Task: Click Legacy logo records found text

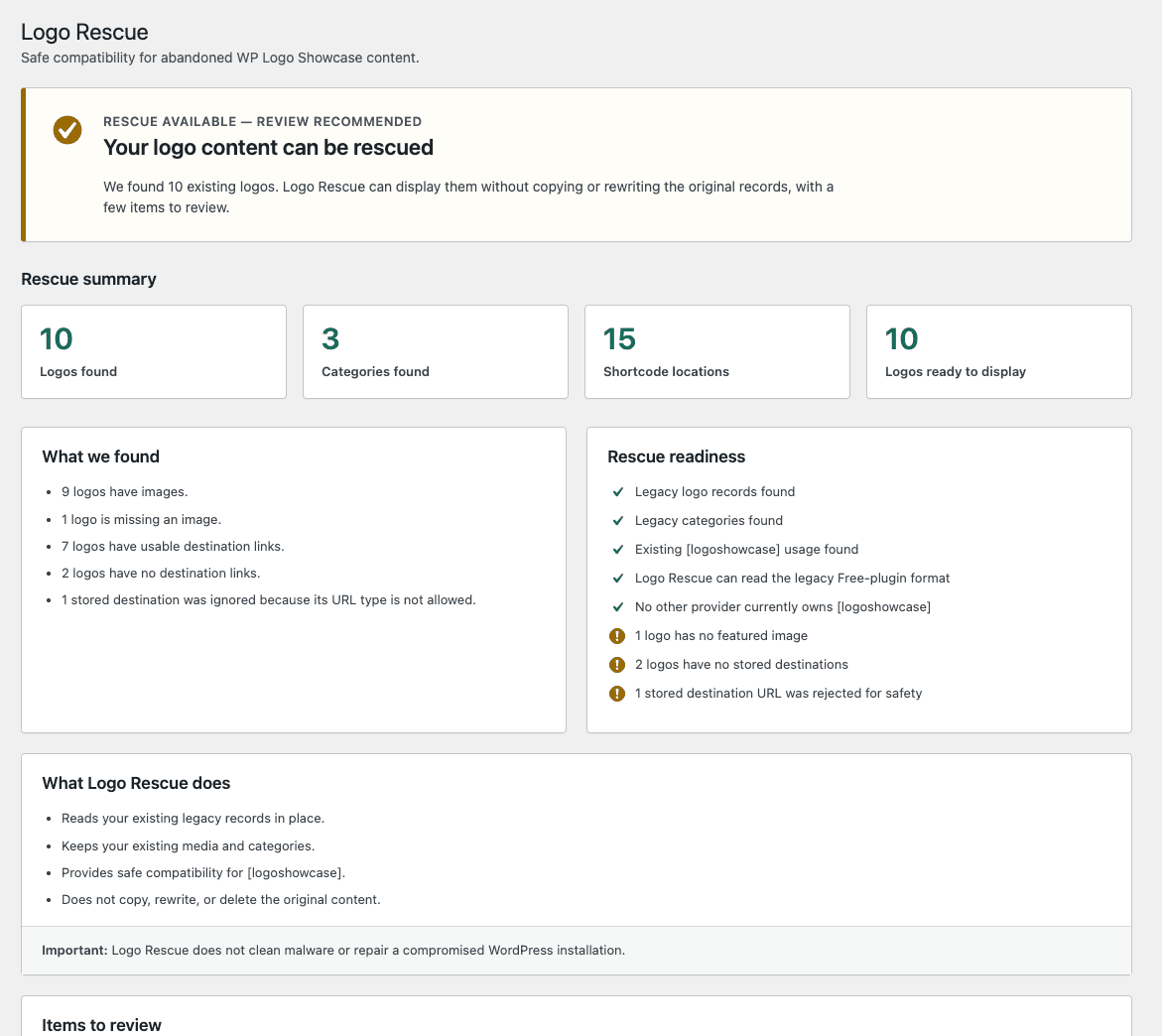Action: pyautogui.click(x=715, y=492)
